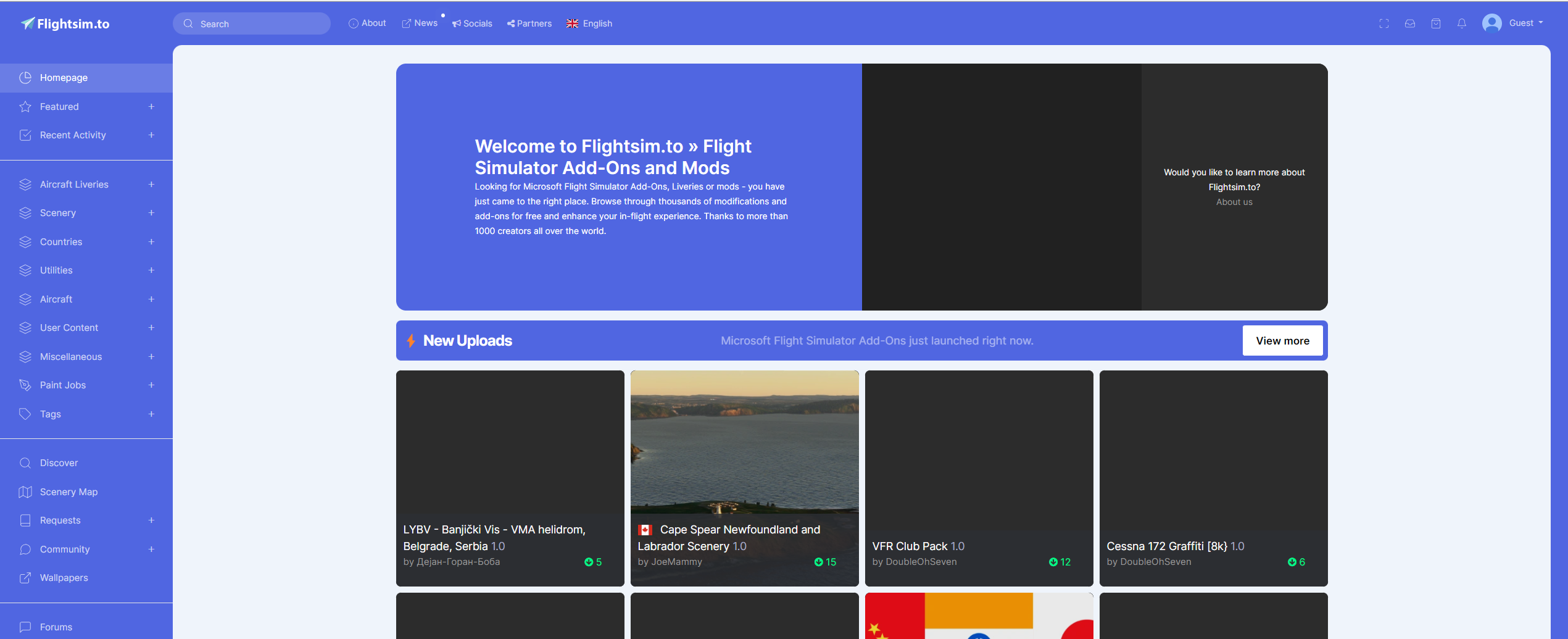The image size is (1568, 639).
Task: Click the Requests book icon
Action: 25,520
